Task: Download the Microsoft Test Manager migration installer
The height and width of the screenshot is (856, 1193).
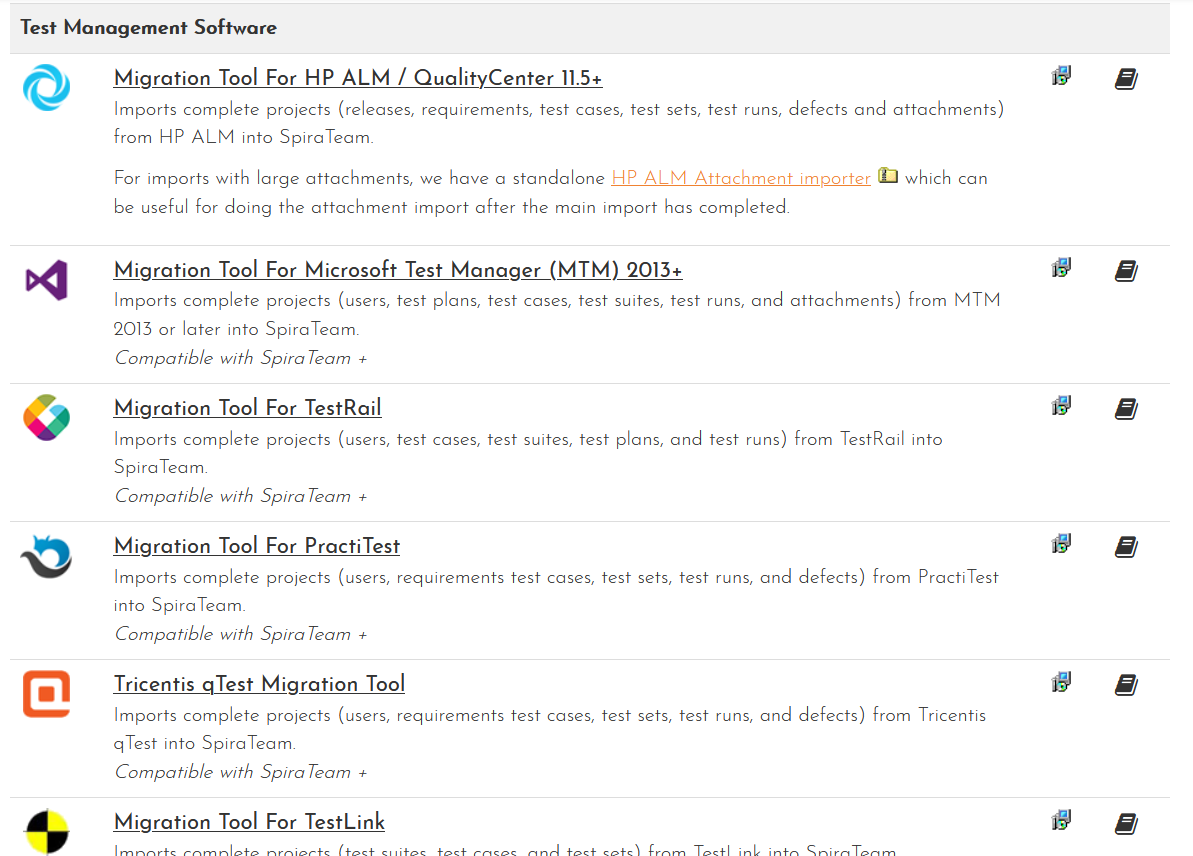Action: 1061,268
